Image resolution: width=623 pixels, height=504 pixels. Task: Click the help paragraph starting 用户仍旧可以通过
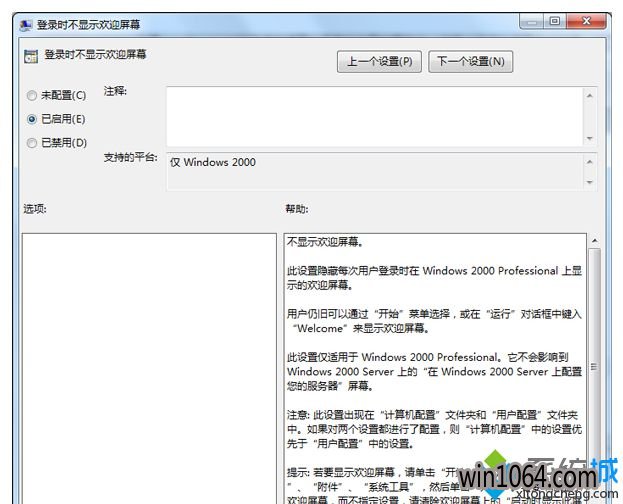coord(434,321)
